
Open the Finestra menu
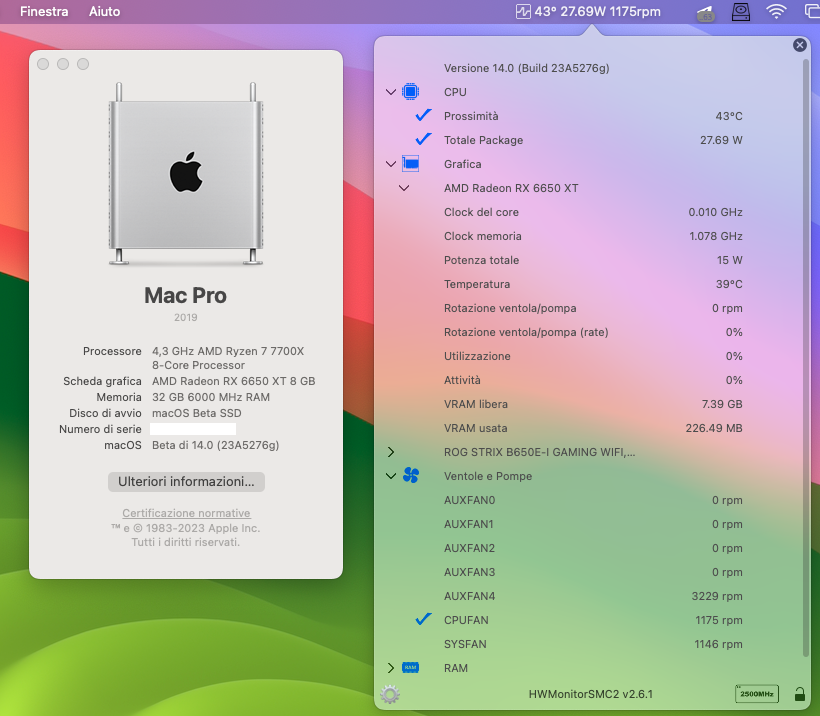click(x=44, y=12)
